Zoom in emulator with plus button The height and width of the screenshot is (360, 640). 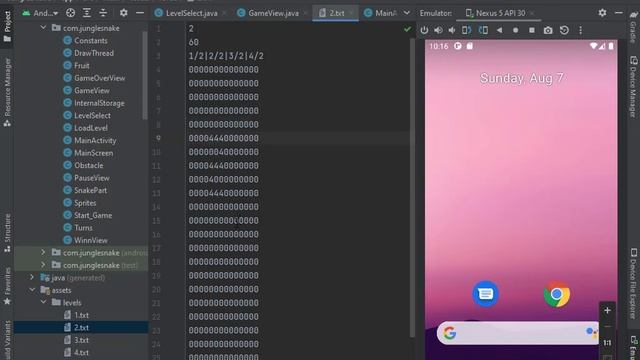pos(607,311)
